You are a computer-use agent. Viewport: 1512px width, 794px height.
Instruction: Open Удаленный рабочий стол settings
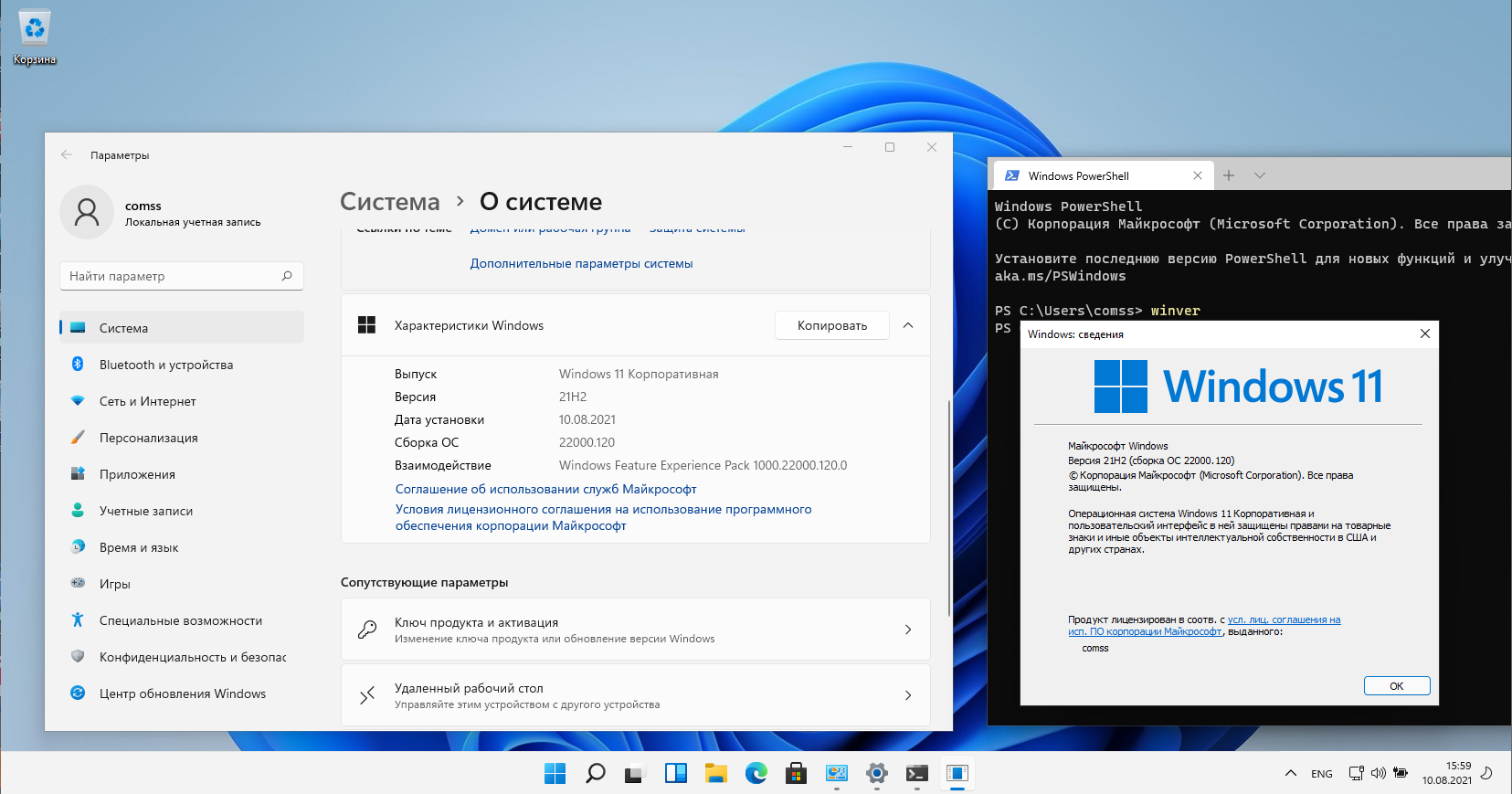coord(636,695)
